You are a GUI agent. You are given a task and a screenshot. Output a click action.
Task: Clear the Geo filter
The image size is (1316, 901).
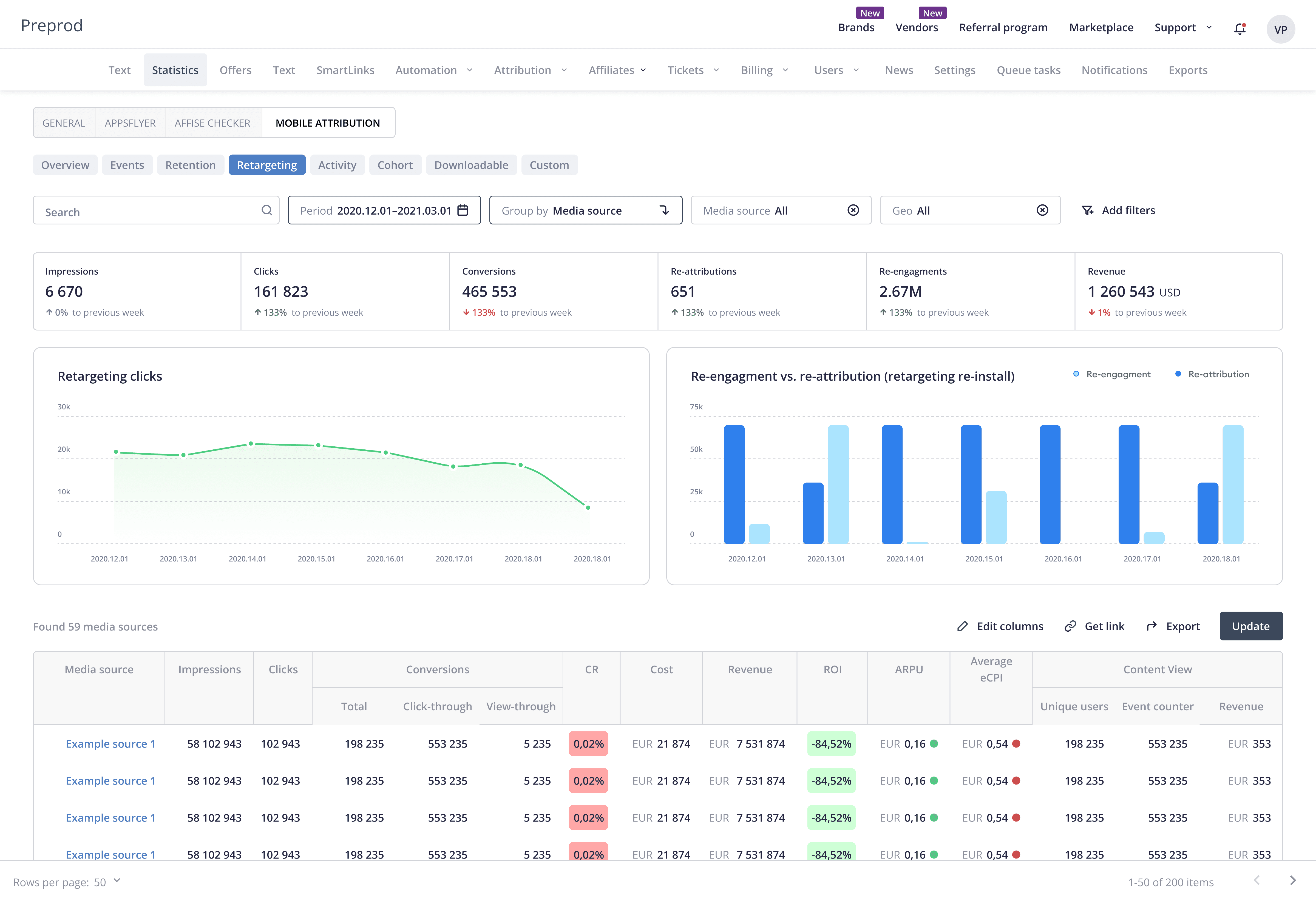coord(1042,210)
